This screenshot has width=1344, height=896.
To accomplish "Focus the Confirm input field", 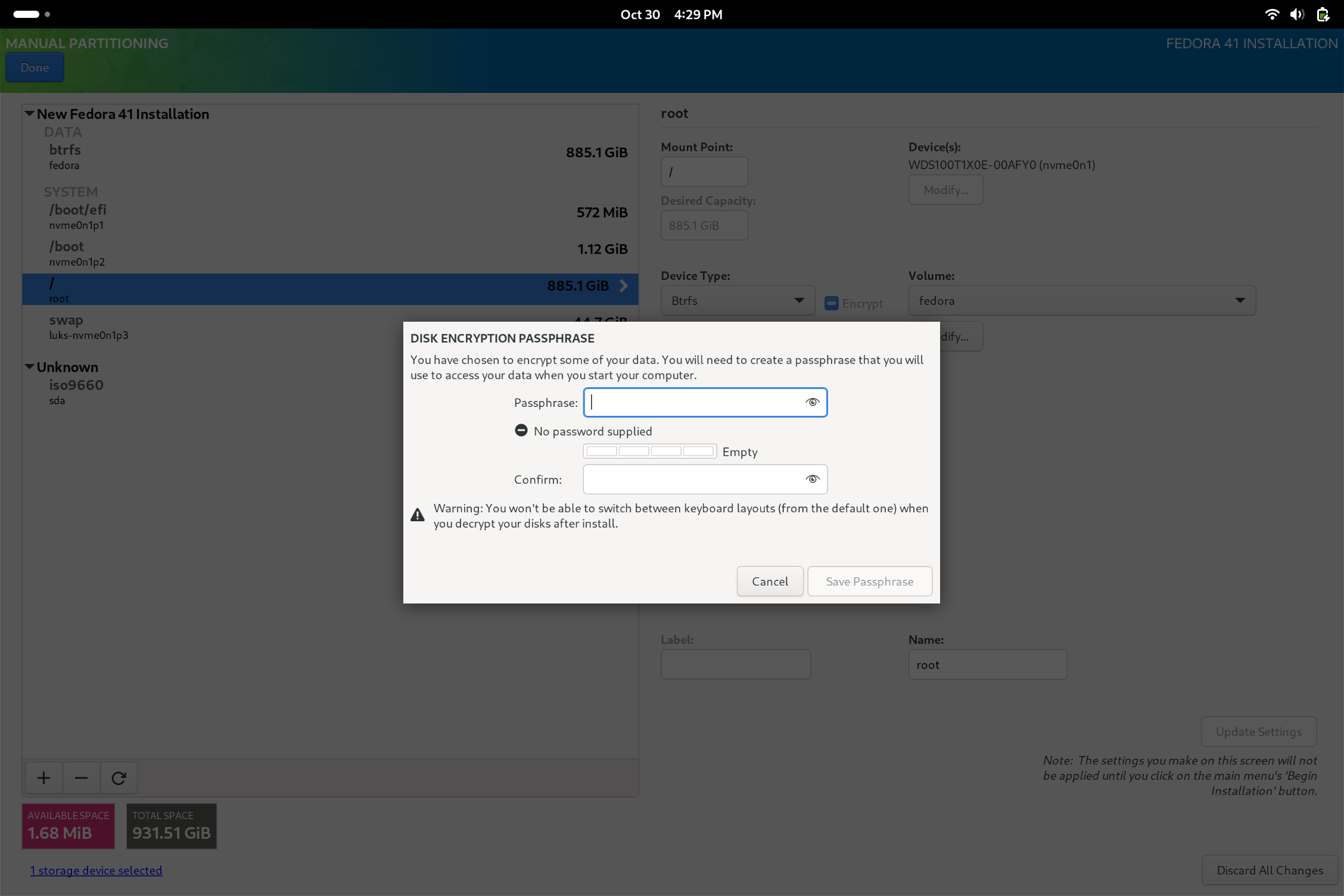I will tap(705, 480).
